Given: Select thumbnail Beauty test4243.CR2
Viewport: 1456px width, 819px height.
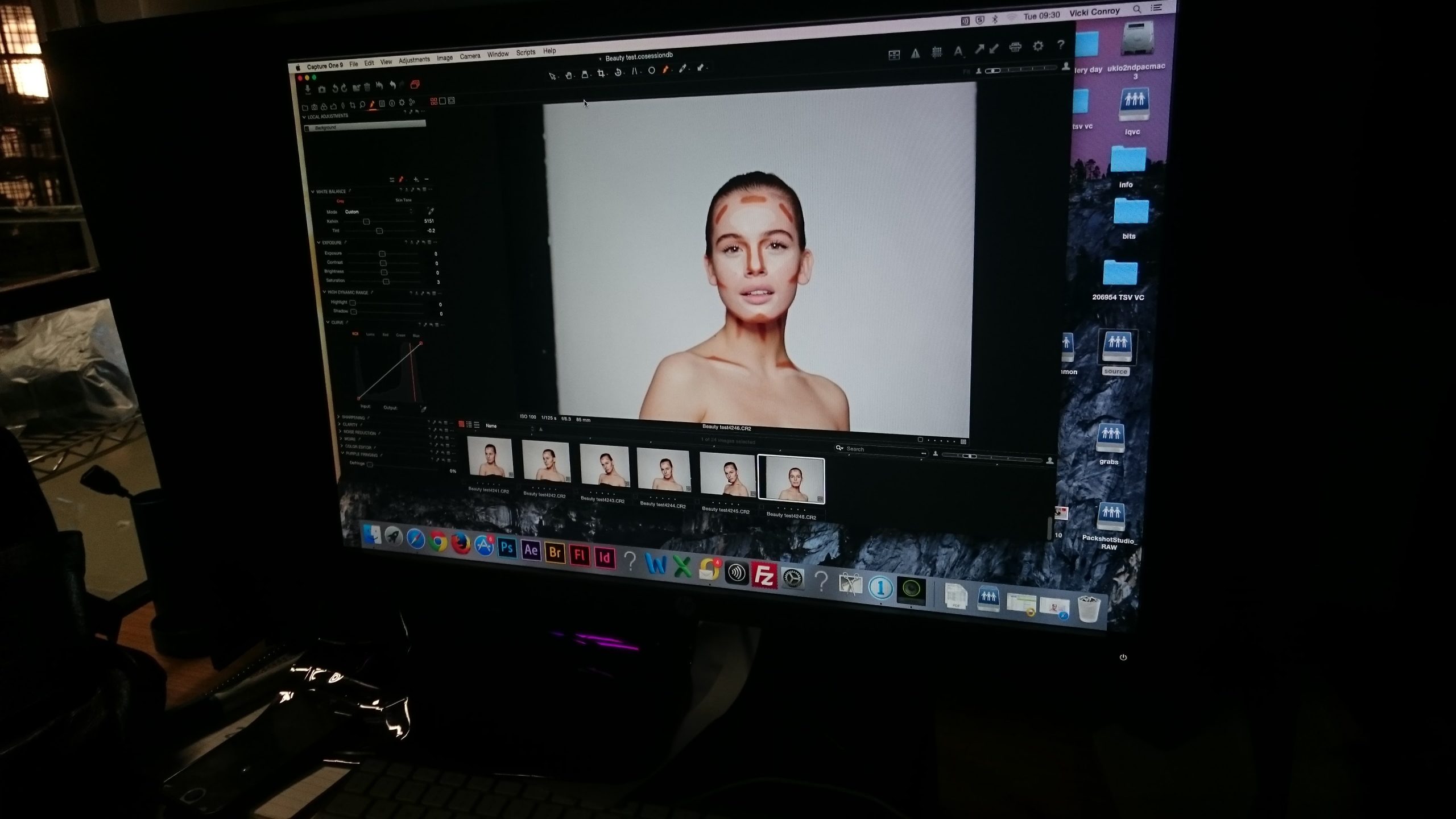Looking at the screenshot, I should tap(604, 466).
